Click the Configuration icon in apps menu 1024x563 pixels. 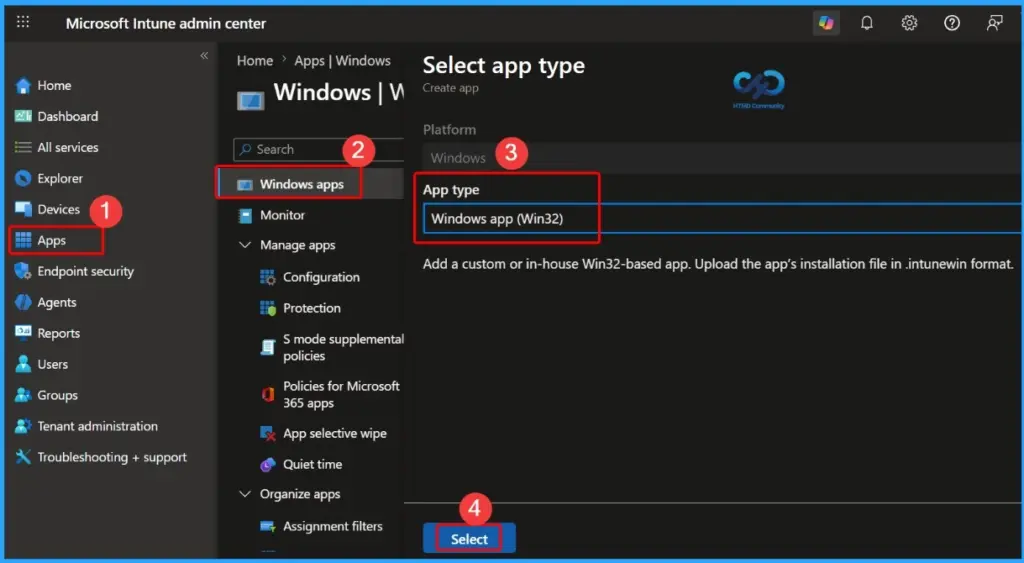coord(268,277)
